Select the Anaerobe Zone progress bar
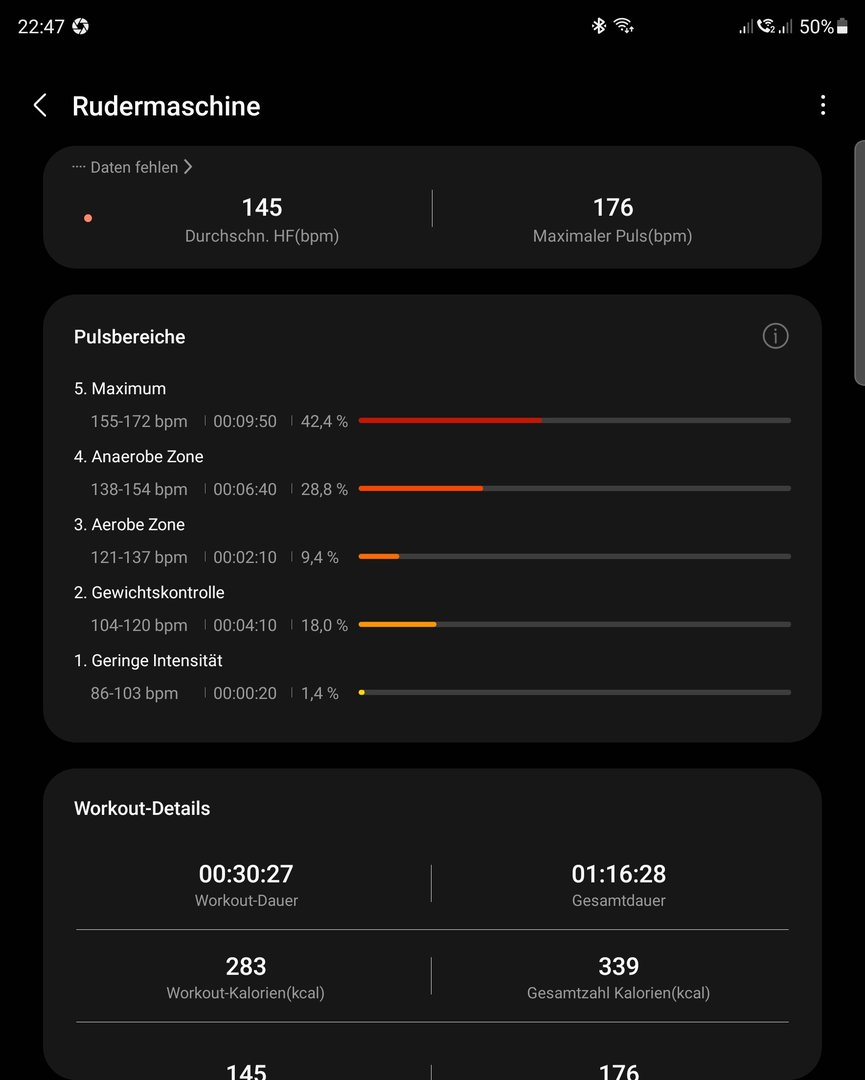The height and width of the screenshot is (1080, 865). (574, 488)
